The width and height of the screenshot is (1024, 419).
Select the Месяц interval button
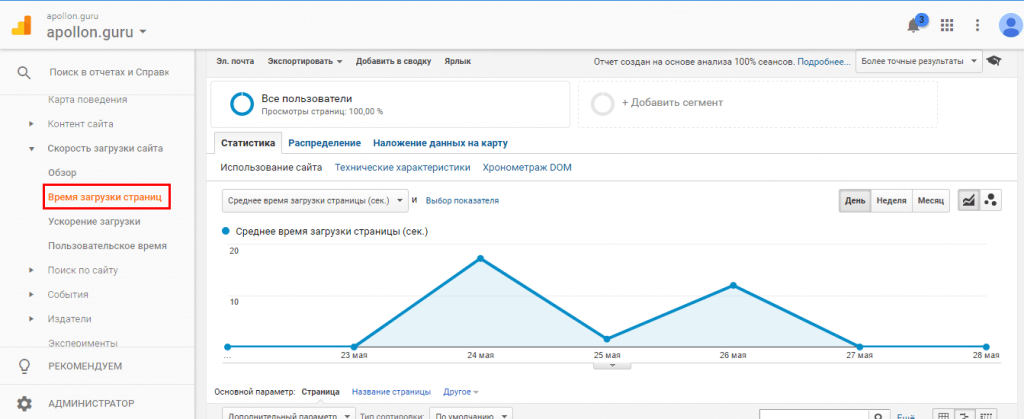pyautogui.click(x=931, y=201)
